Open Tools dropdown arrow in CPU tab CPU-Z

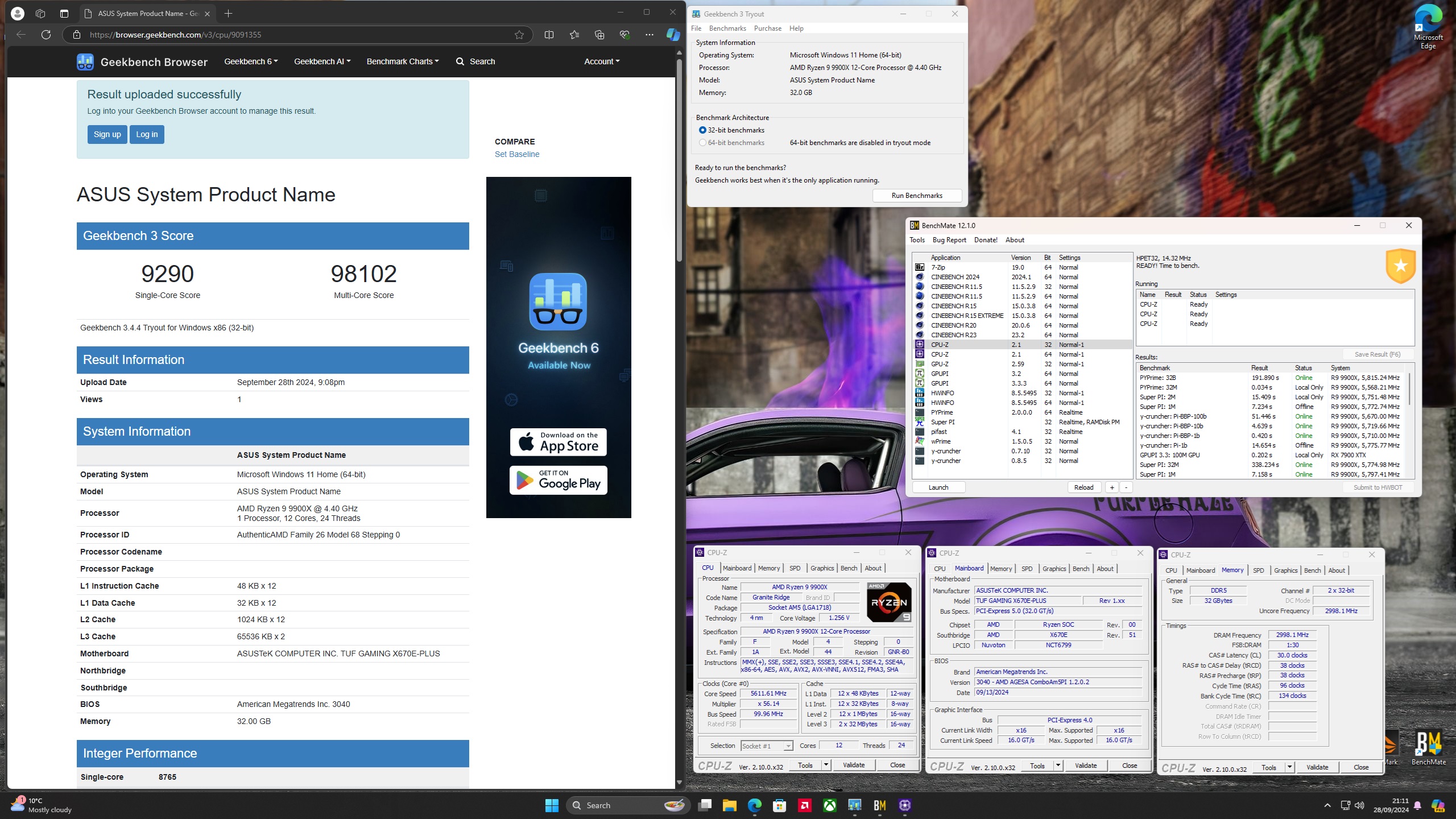coord(826,765)
